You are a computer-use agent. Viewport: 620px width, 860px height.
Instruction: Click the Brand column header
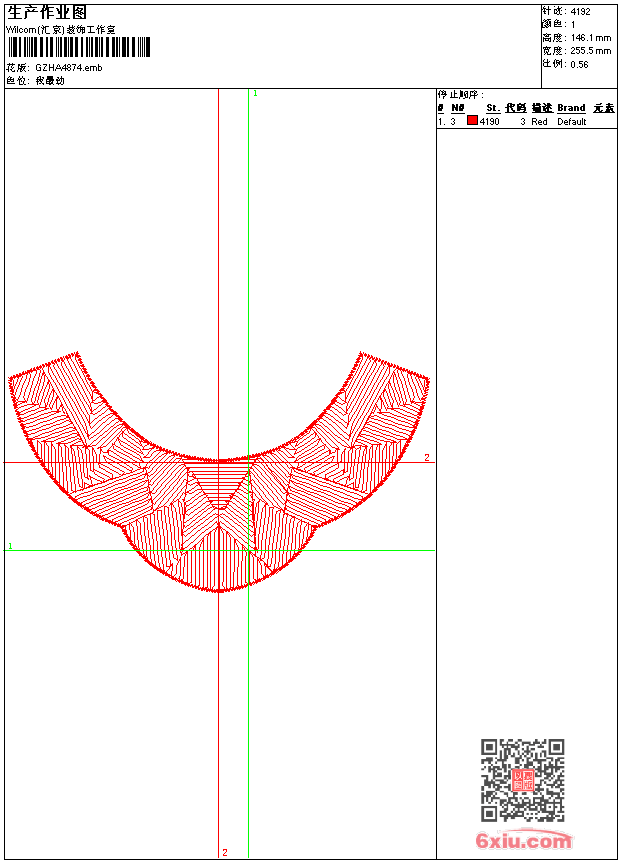pyautogui.click(x=571, y=108)
